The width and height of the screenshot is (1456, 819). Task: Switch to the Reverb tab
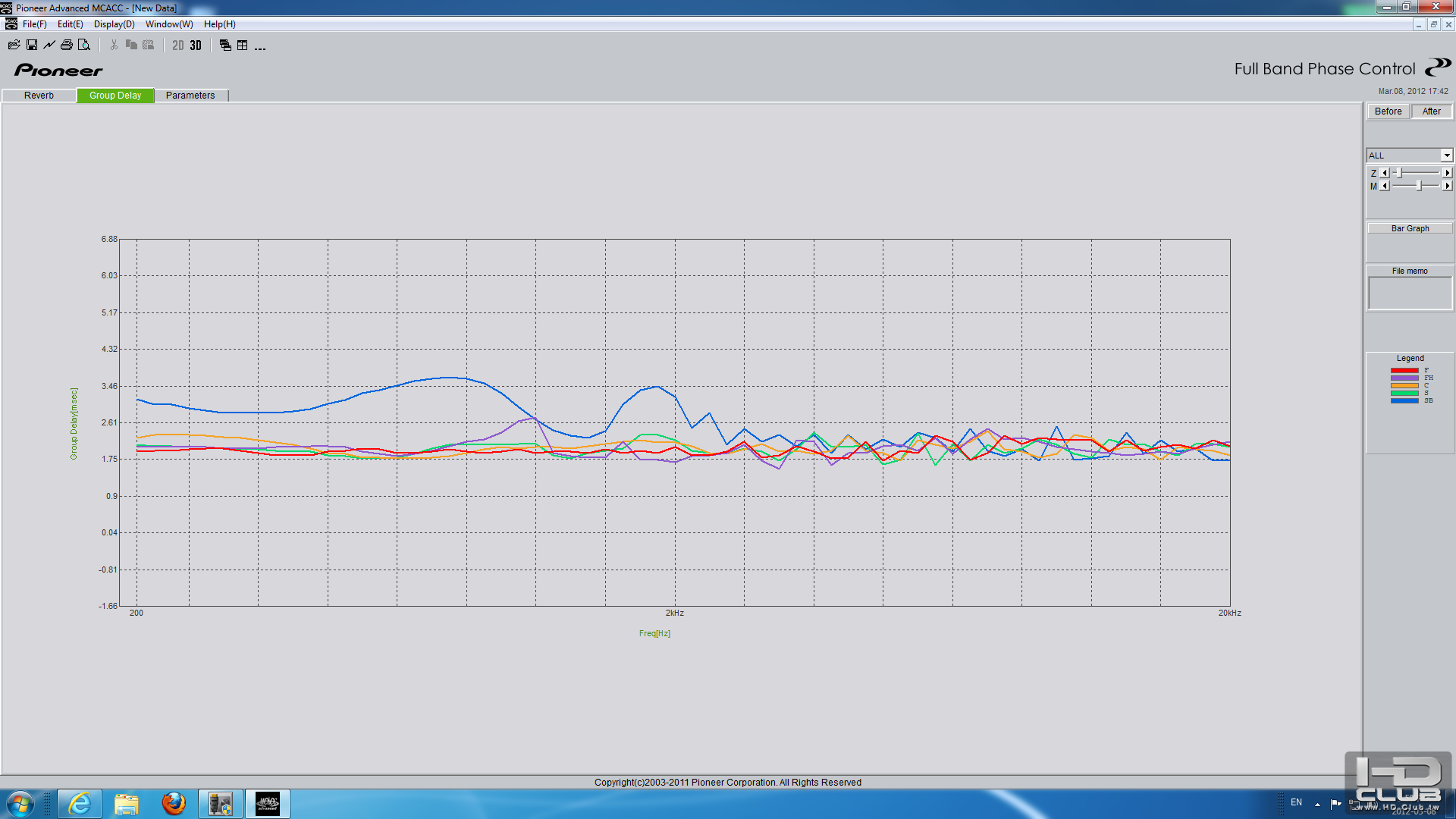(x=39, y=96)
